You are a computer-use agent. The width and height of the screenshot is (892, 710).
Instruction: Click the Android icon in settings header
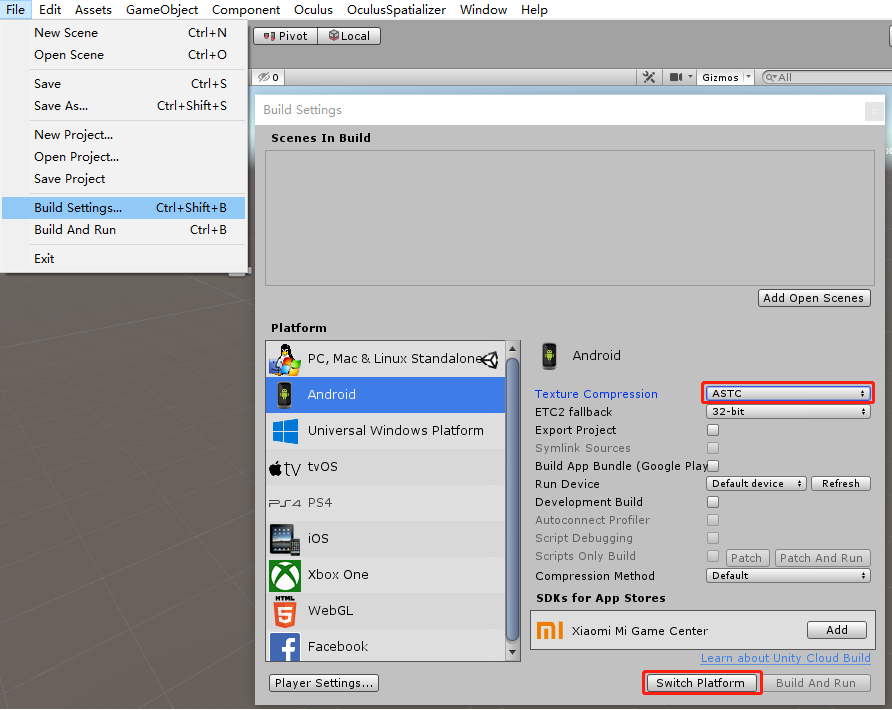click(549, 356)
